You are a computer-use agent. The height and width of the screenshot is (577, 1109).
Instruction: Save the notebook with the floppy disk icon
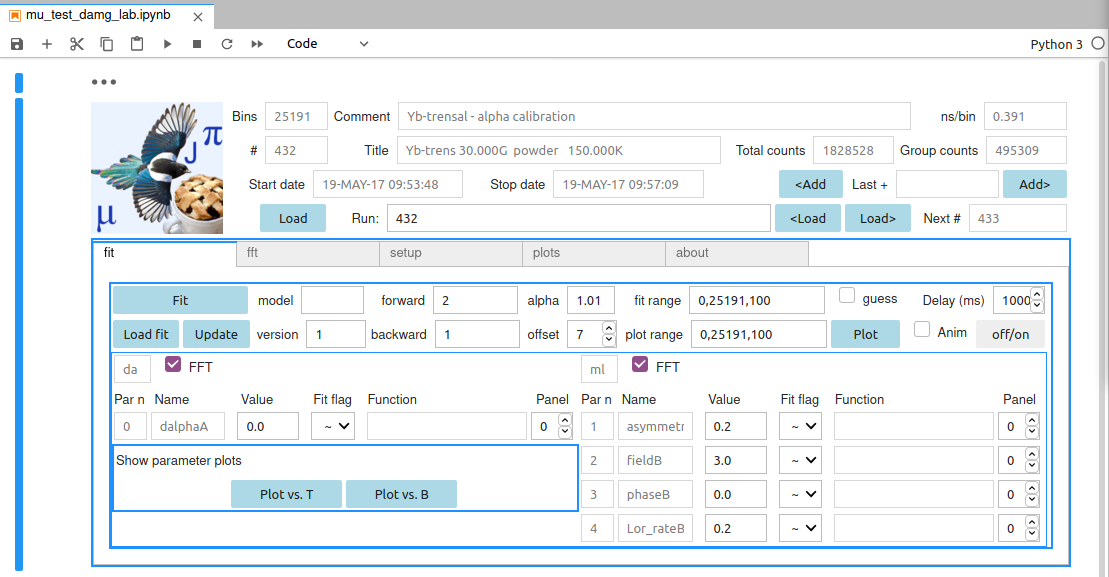pos(17,44)
